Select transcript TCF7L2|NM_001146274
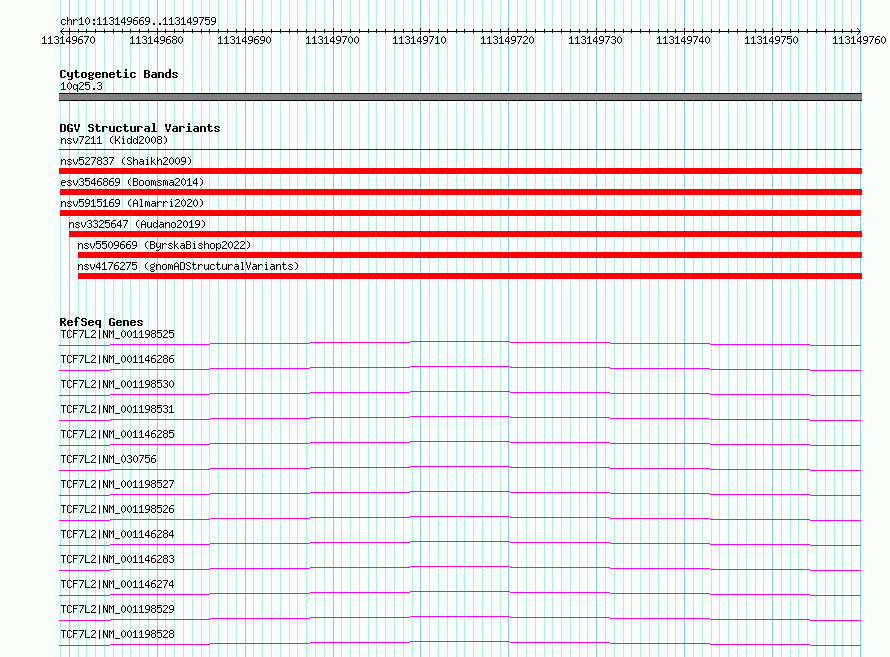The image size is (890, 657). click(x=117, y=584)
